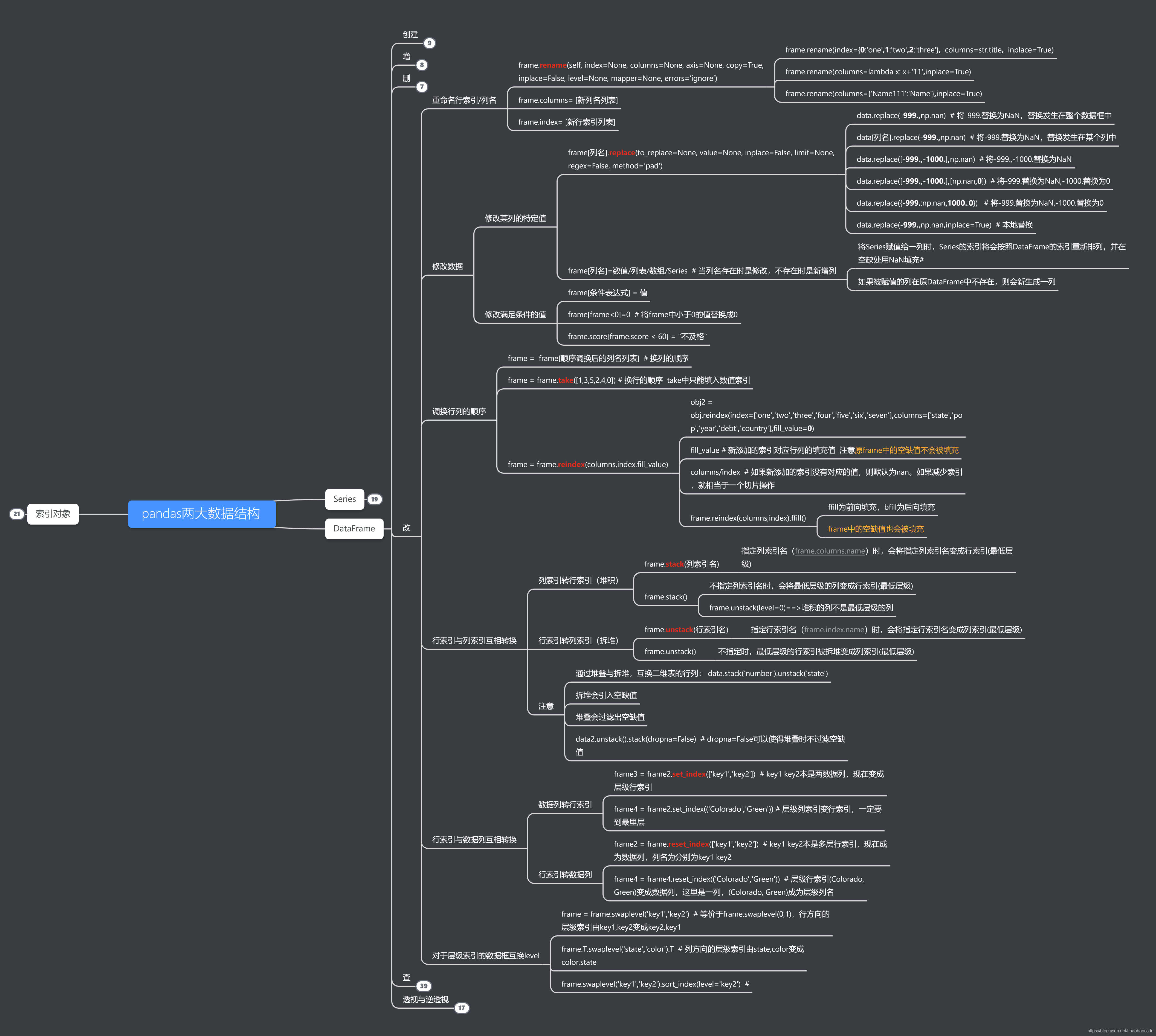Screen dimensions: 1156x1036
Task: Select the 透视与逆透视 branch label
Action: pos(425,999)
